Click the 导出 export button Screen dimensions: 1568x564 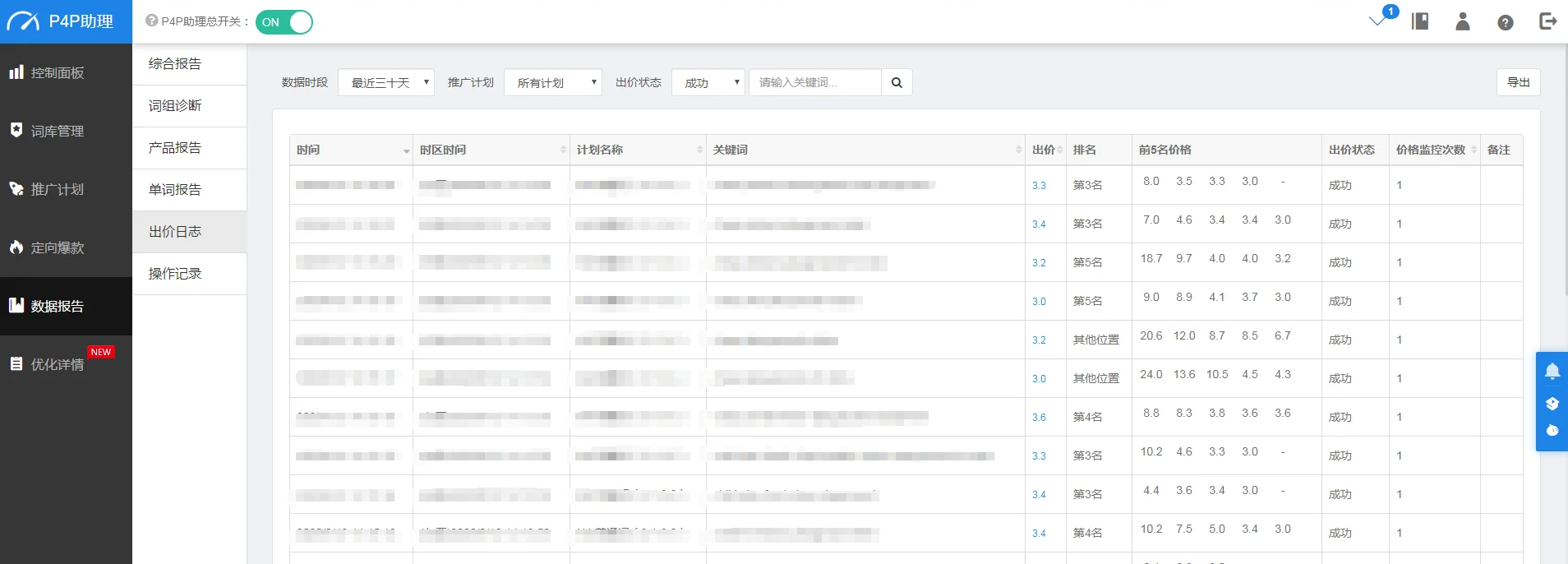pyautogui.click(x=1518, y=82)
